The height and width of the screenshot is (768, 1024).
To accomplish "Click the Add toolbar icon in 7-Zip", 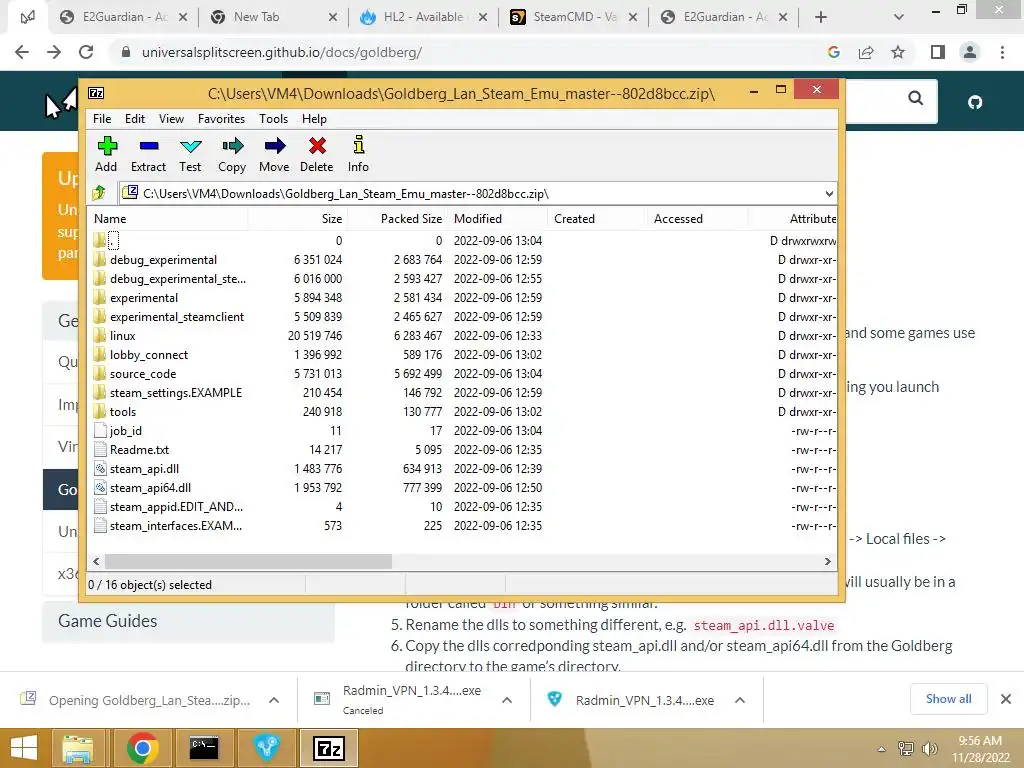I will pos(106,154).
